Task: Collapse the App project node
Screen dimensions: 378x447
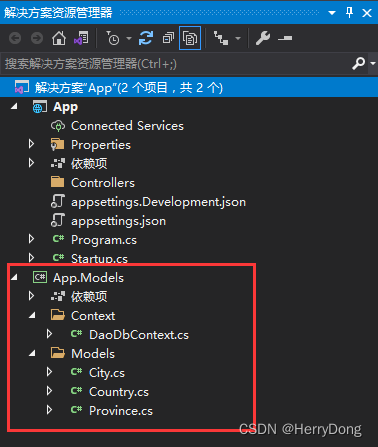Action: (14, 107)
